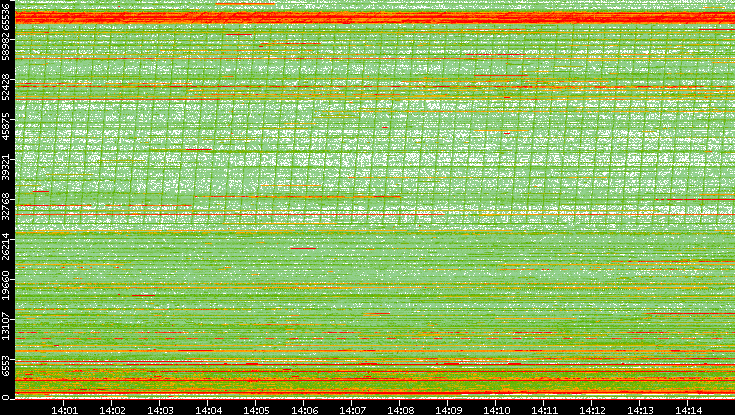Select the 32768 vertical axis label

(5, 206)
